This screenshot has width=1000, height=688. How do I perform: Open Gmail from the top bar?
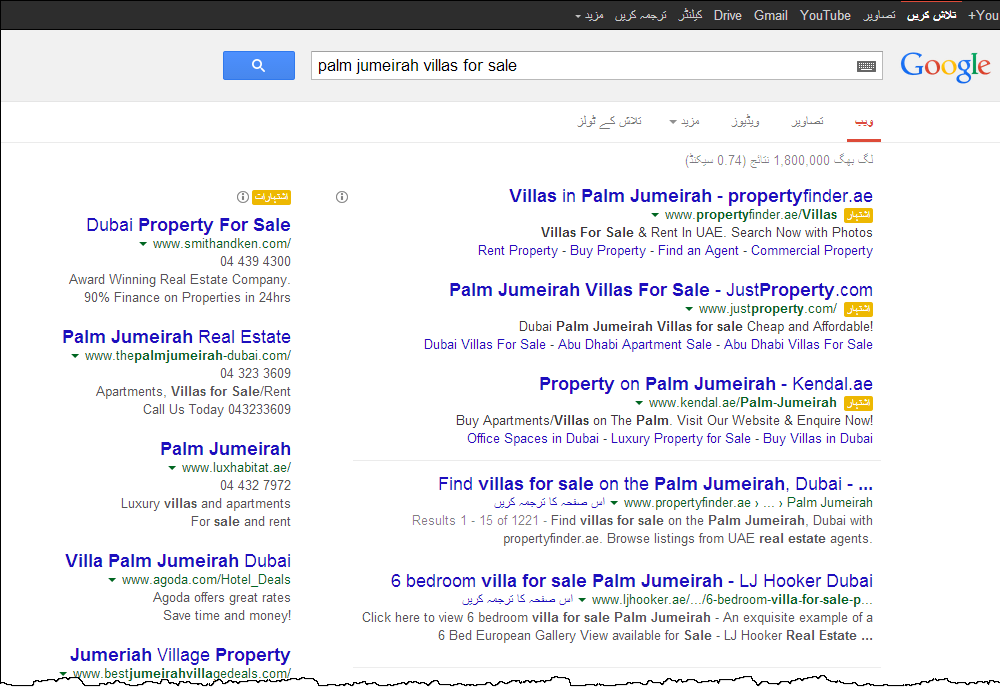pyautogui.click(x=770, y=15)
